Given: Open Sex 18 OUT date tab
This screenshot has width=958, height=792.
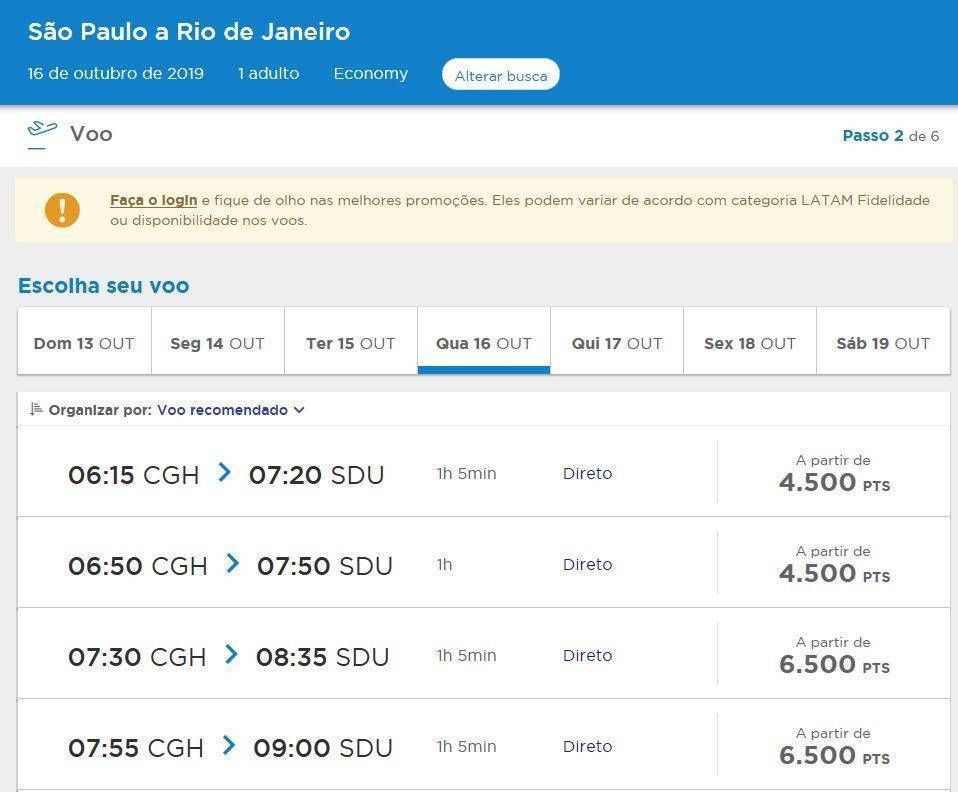Looking at the screenshot, I should coord(750,343).
